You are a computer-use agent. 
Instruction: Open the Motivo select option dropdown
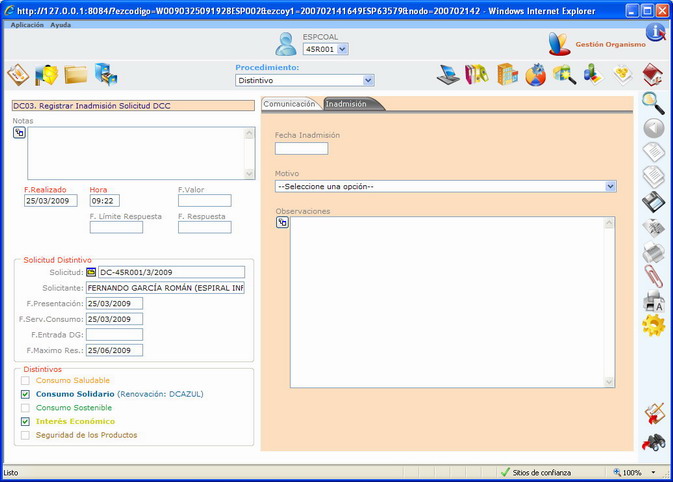click(610, 186)
